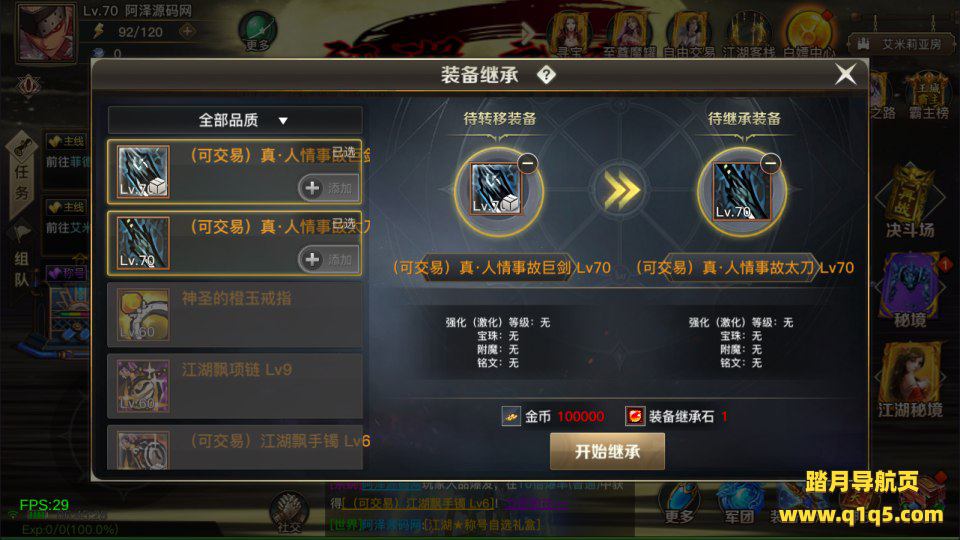Click the greatsword thumbnail in transfer slot
Screen dimensions: 960x540
pos(496,189)
